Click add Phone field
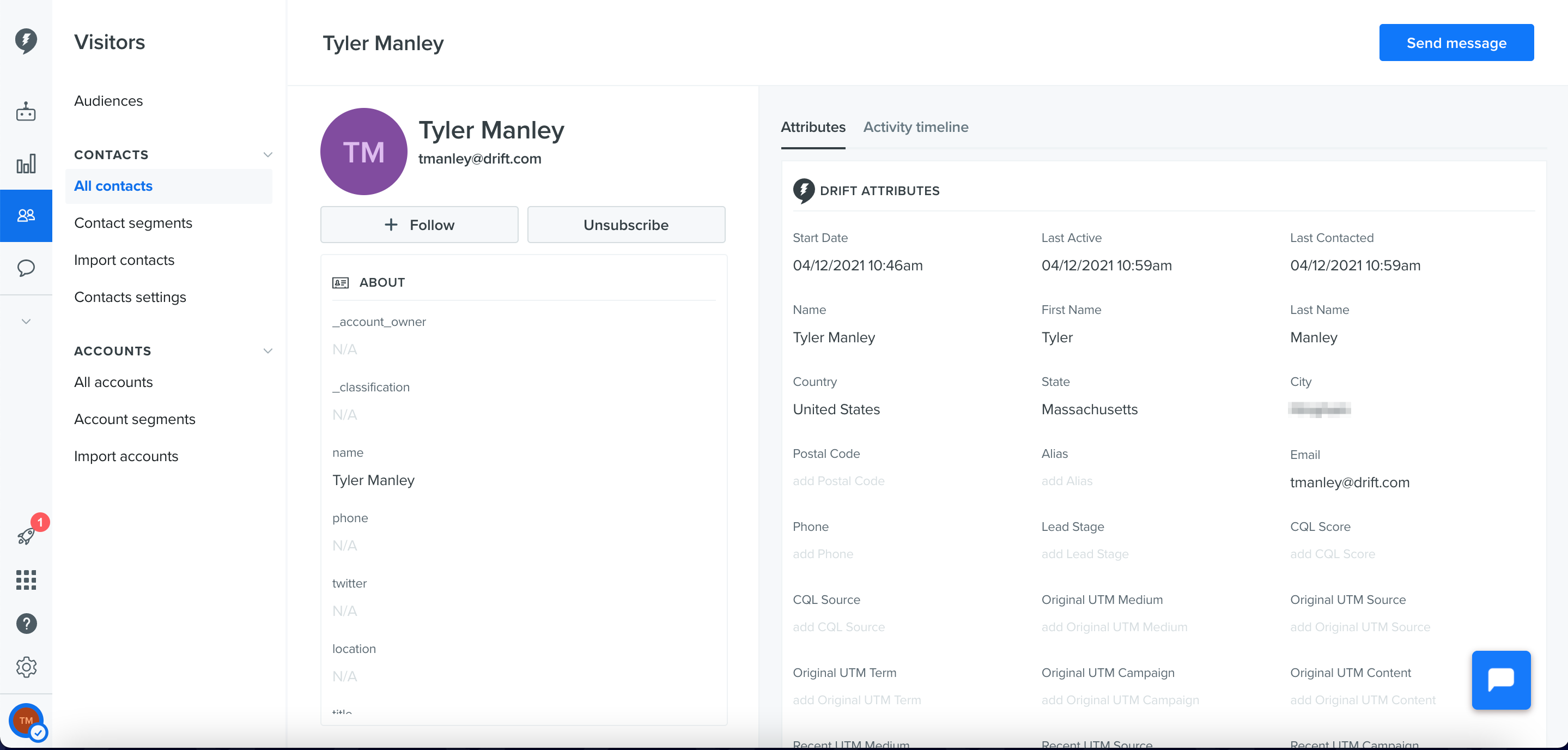The width and height of the screenshot is (1568, 750). [822, 554]
